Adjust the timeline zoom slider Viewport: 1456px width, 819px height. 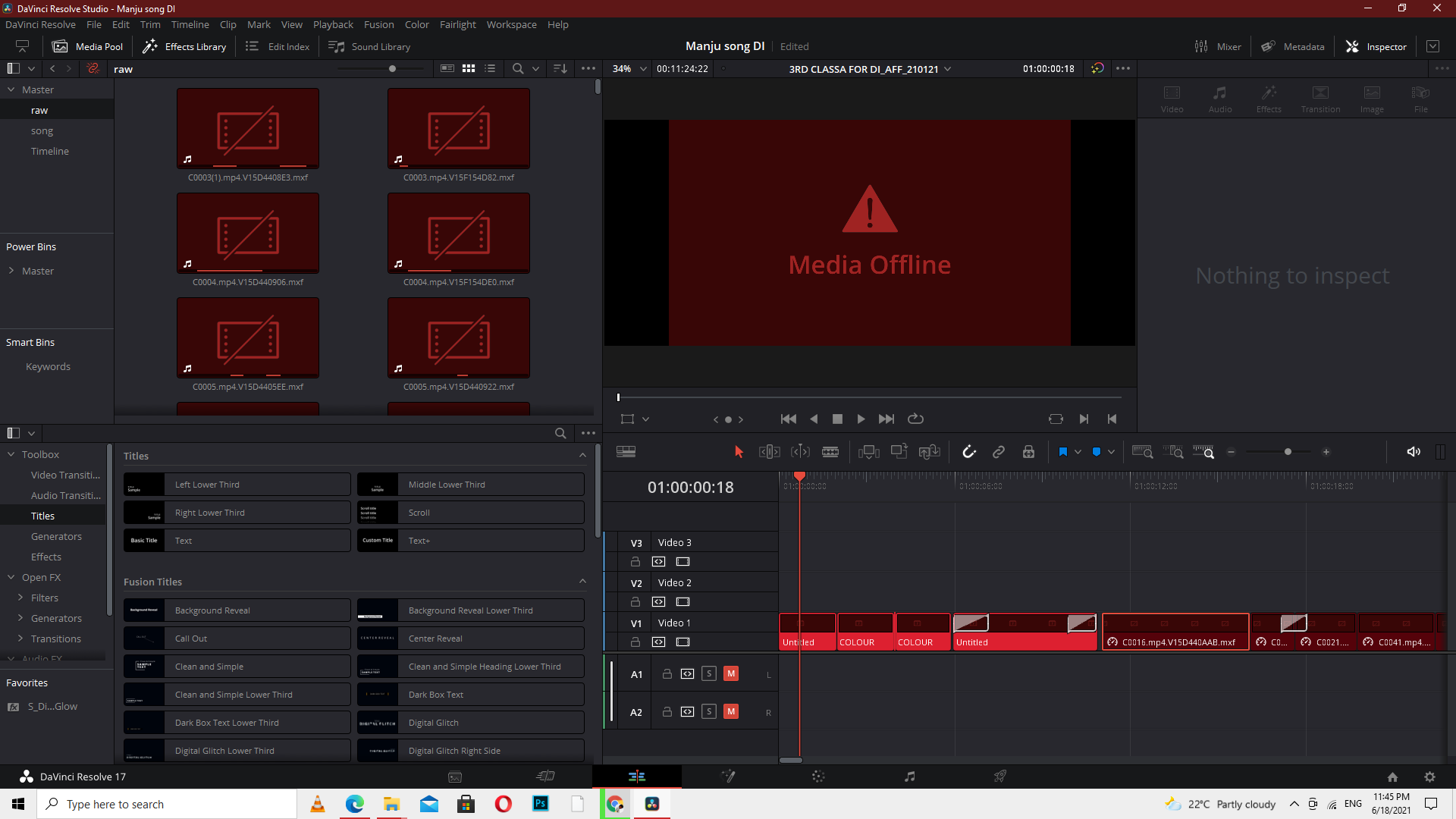click(1288, 452)
